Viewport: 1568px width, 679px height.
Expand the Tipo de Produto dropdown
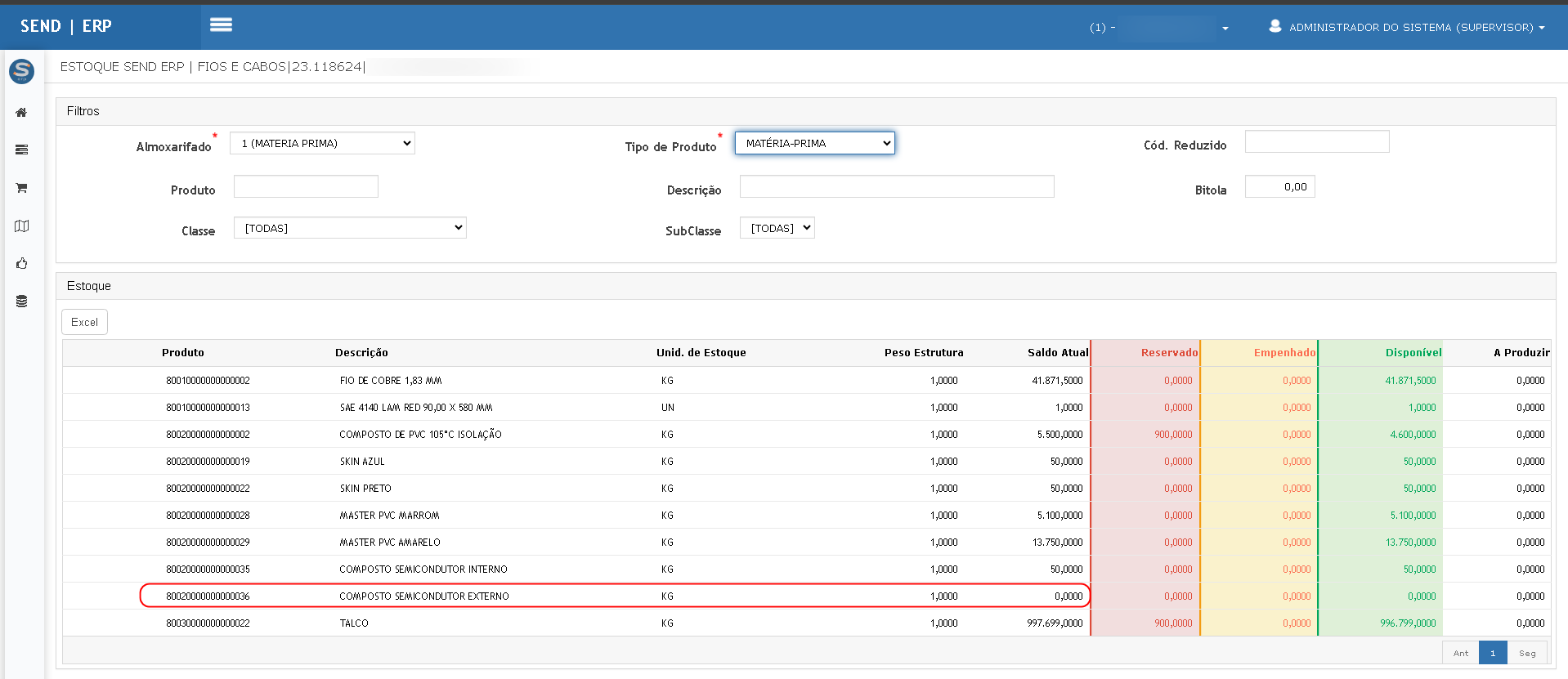click(x=814, y=143)
